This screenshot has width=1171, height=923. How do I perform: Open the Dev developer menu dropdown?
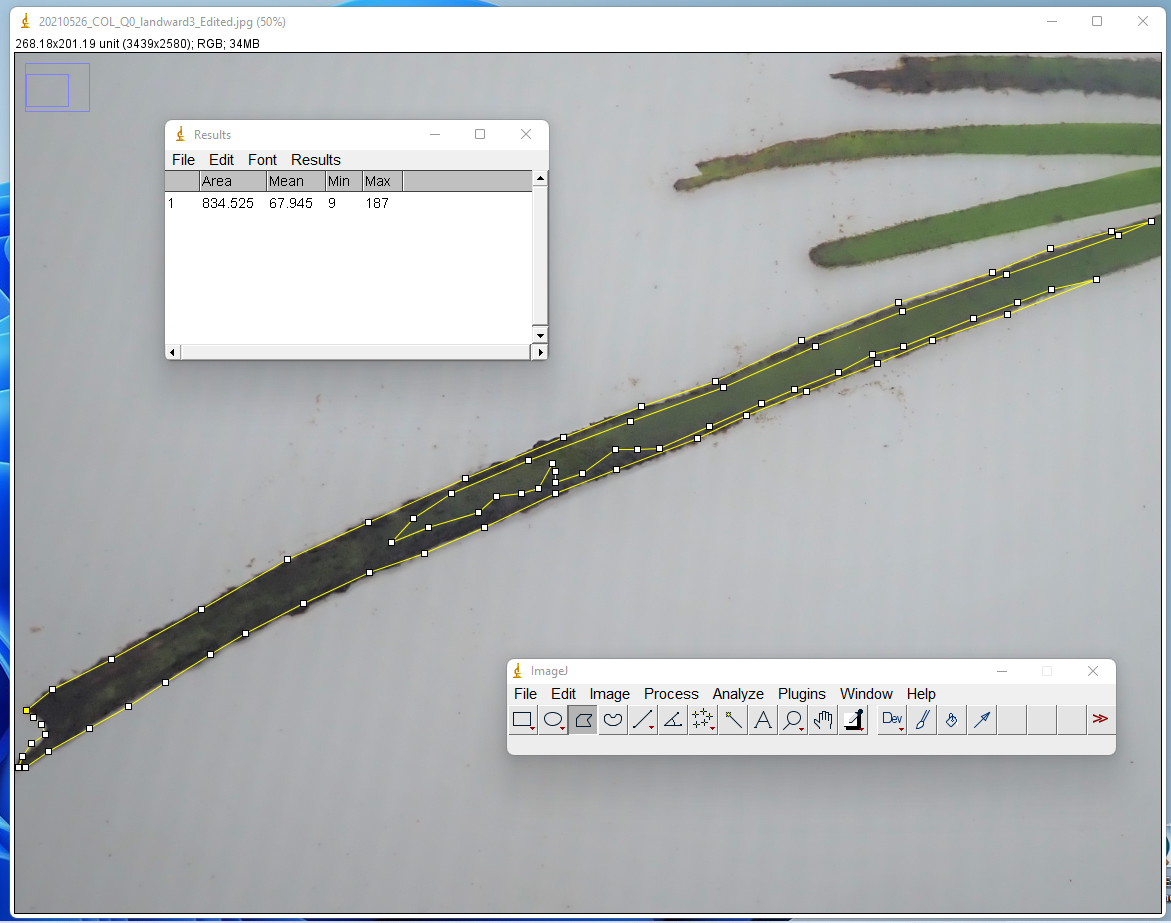click(x=892, y=719)
